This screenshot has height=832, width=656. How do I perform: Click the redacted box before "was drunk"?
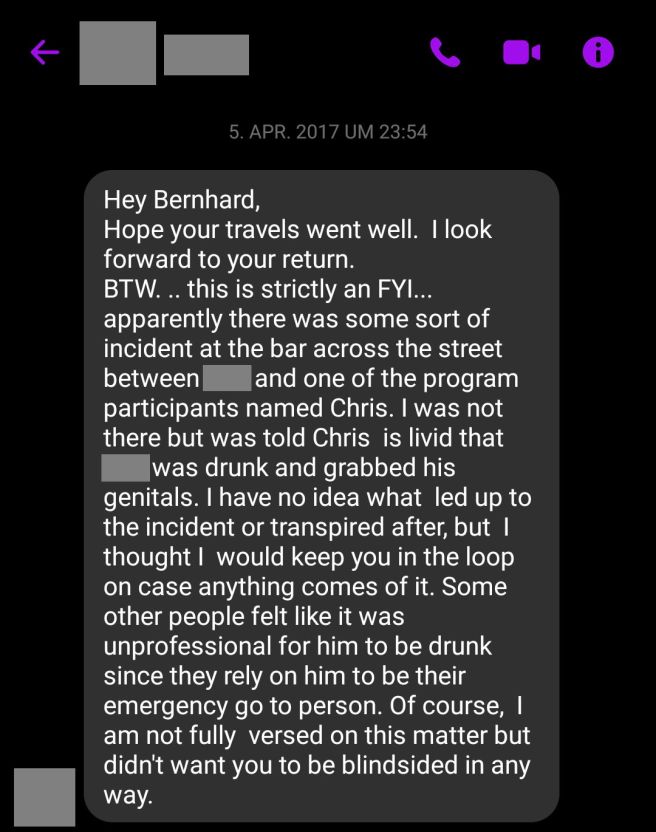coord(125,467)
